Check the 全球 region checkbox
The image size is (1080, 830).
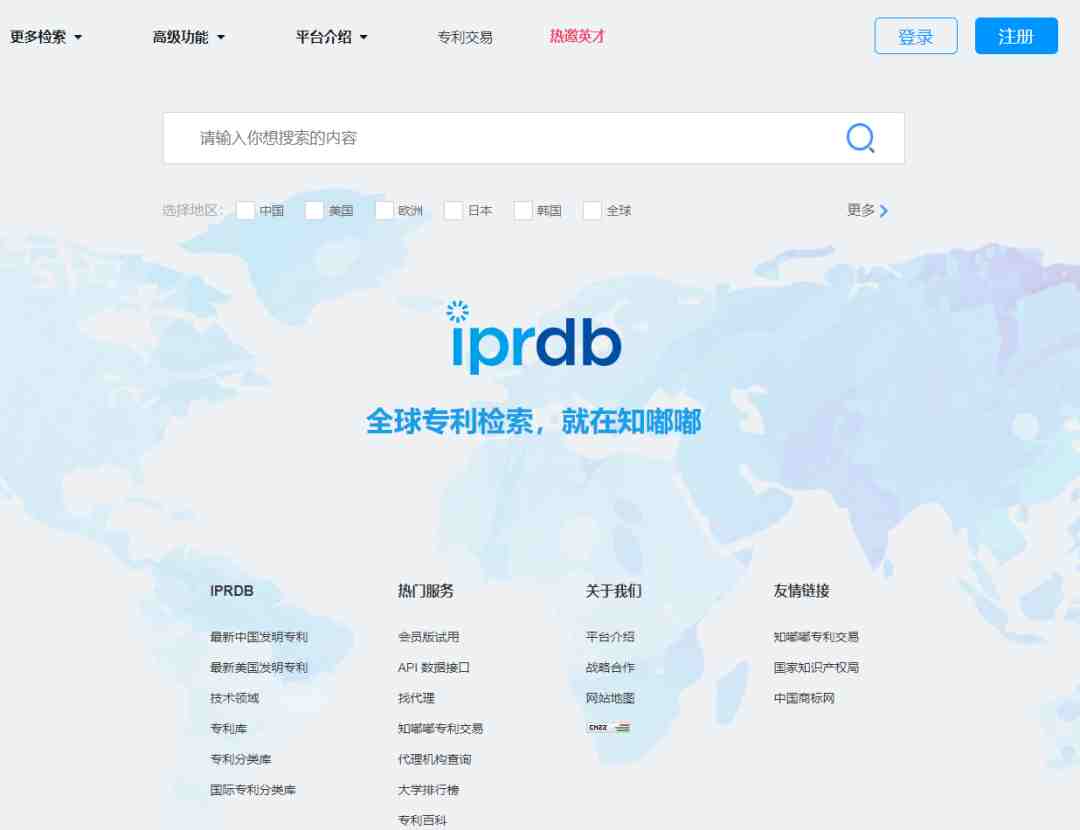592,210
